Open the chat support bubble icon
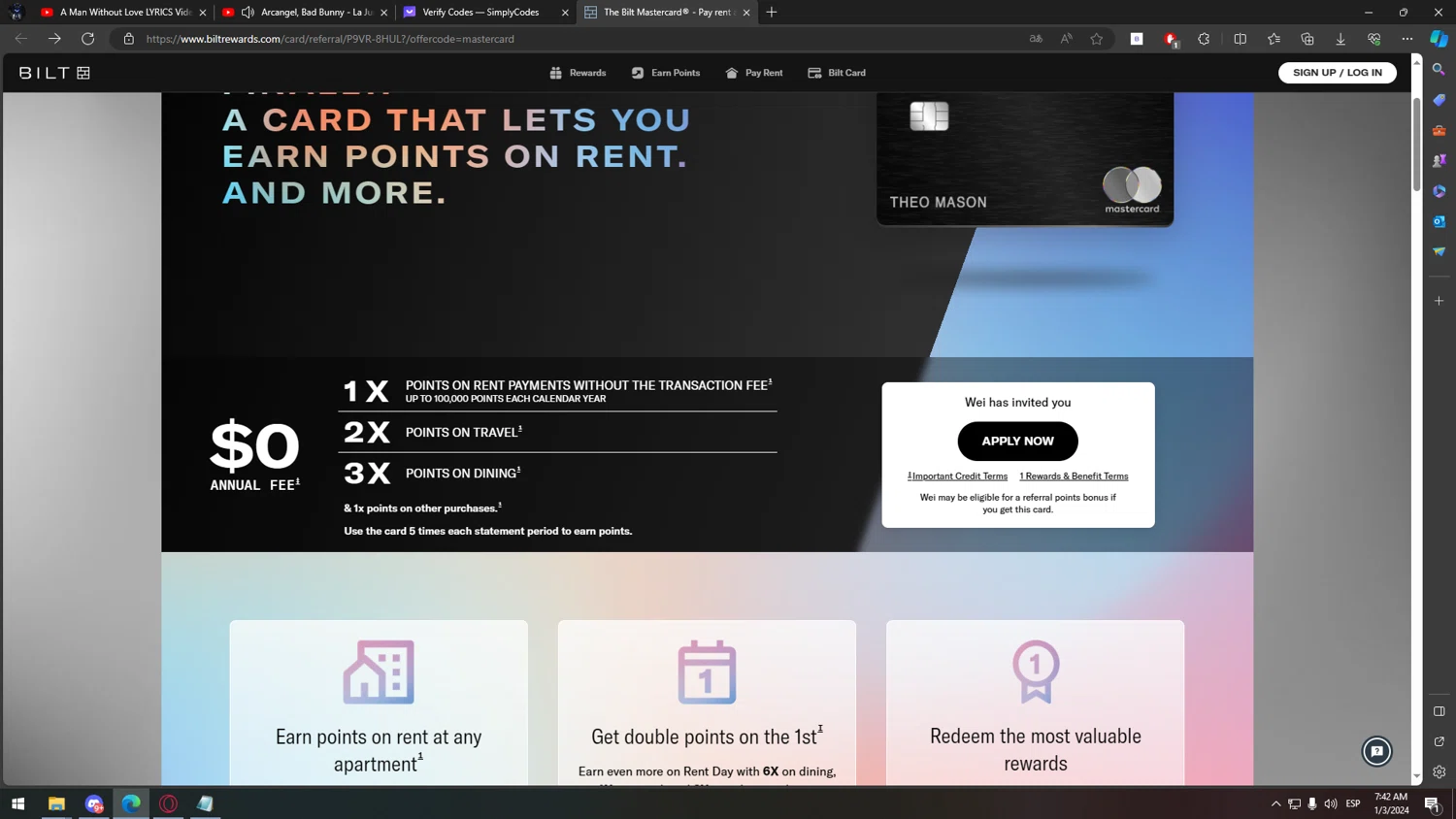1456x819 pixels. click(x=1376, y=751)
